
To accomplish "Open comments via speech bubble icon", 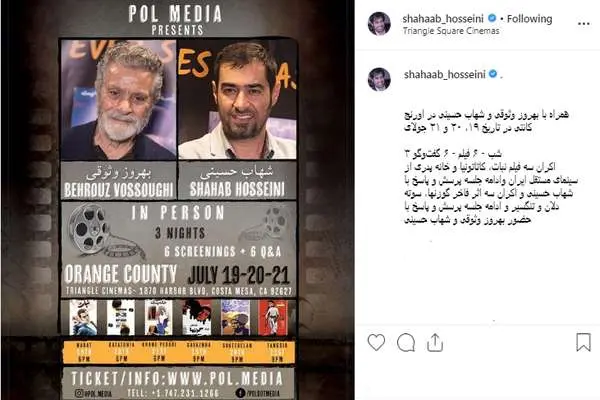I will point(406,342).
